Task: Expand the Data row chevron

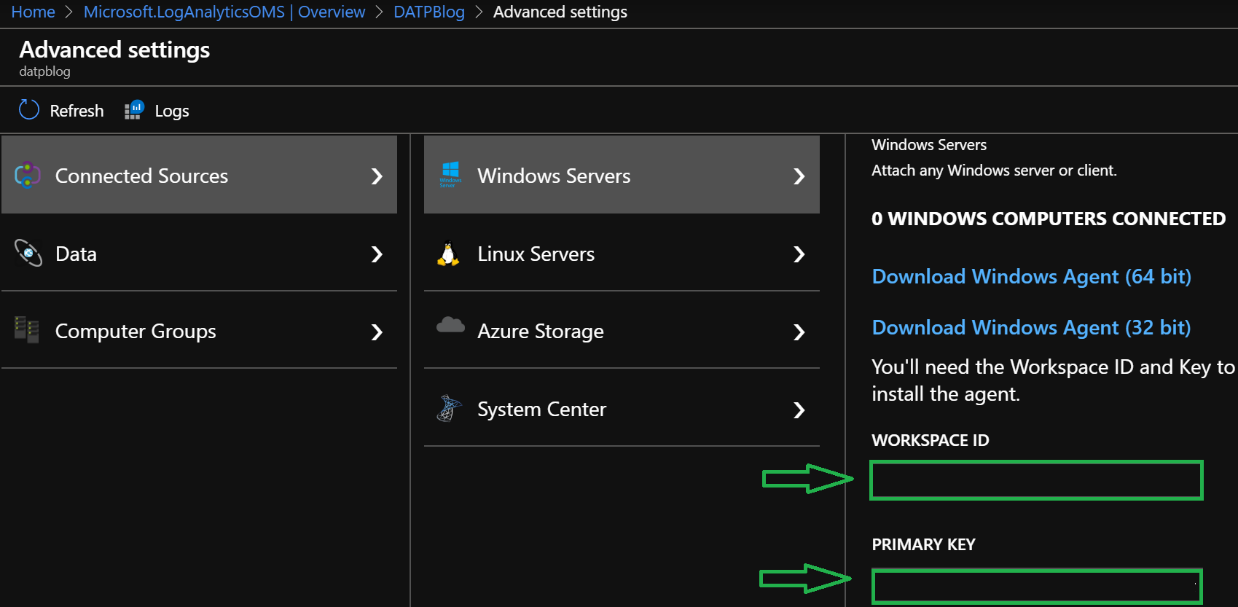Action: (x=377, y=254)
